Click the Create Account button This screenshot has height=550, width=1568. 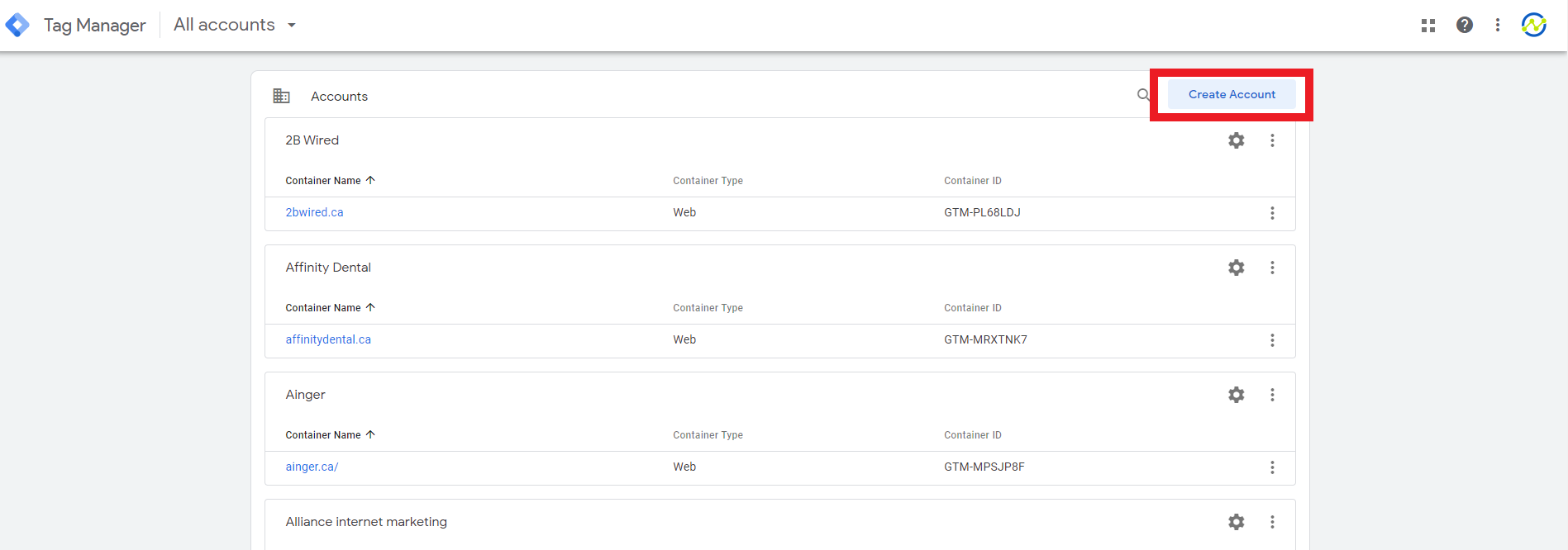(1232, 95)
